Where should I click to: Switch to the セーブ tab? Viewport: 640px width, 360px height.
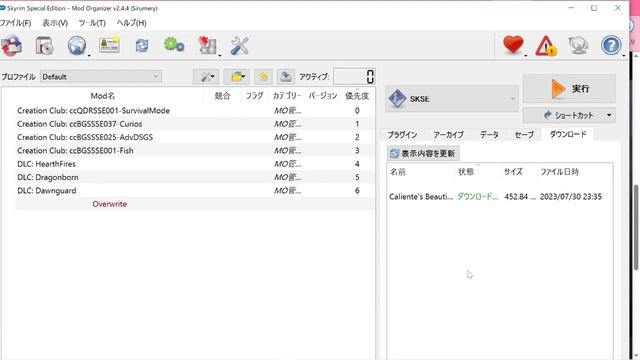pos(524,135)
